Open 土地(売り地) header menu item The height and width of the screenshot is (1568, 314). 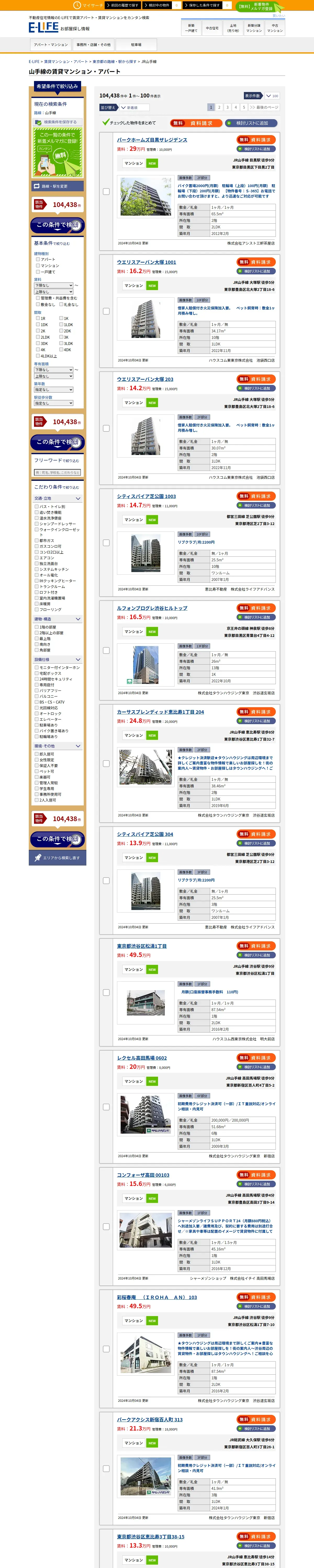pos(233,28)
